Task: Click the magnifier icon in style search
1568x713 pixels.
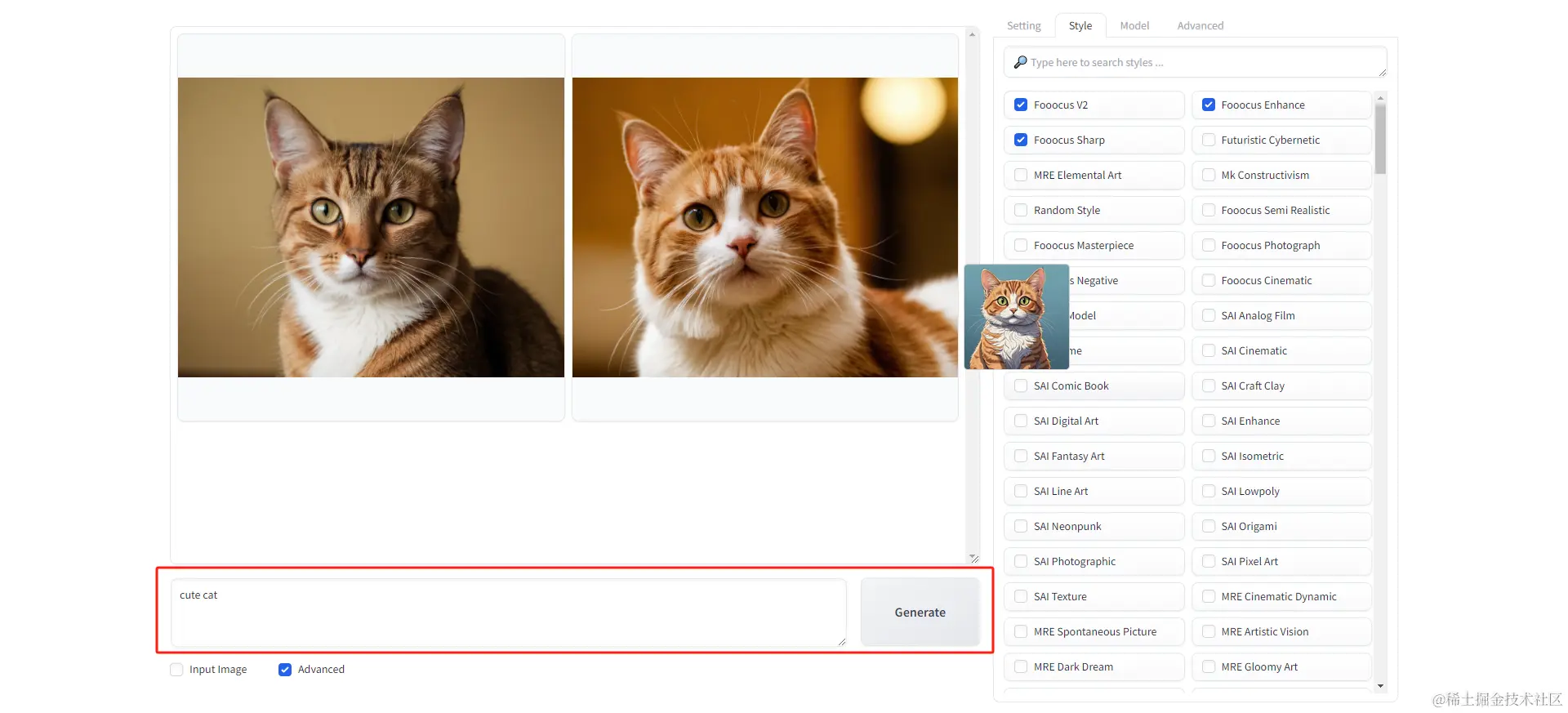Action: coord(1020,62)
